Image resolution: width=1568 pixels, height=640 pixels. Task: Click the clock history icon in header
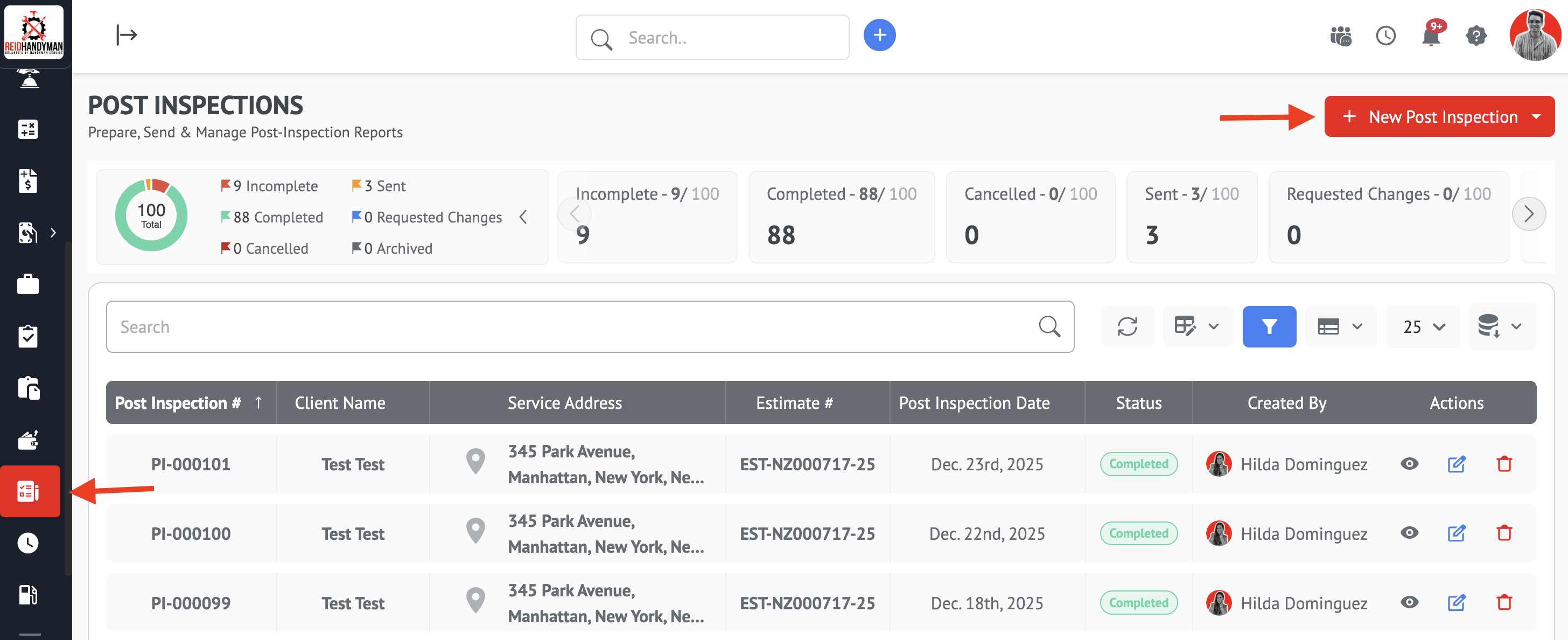(x=1385, y=36)
